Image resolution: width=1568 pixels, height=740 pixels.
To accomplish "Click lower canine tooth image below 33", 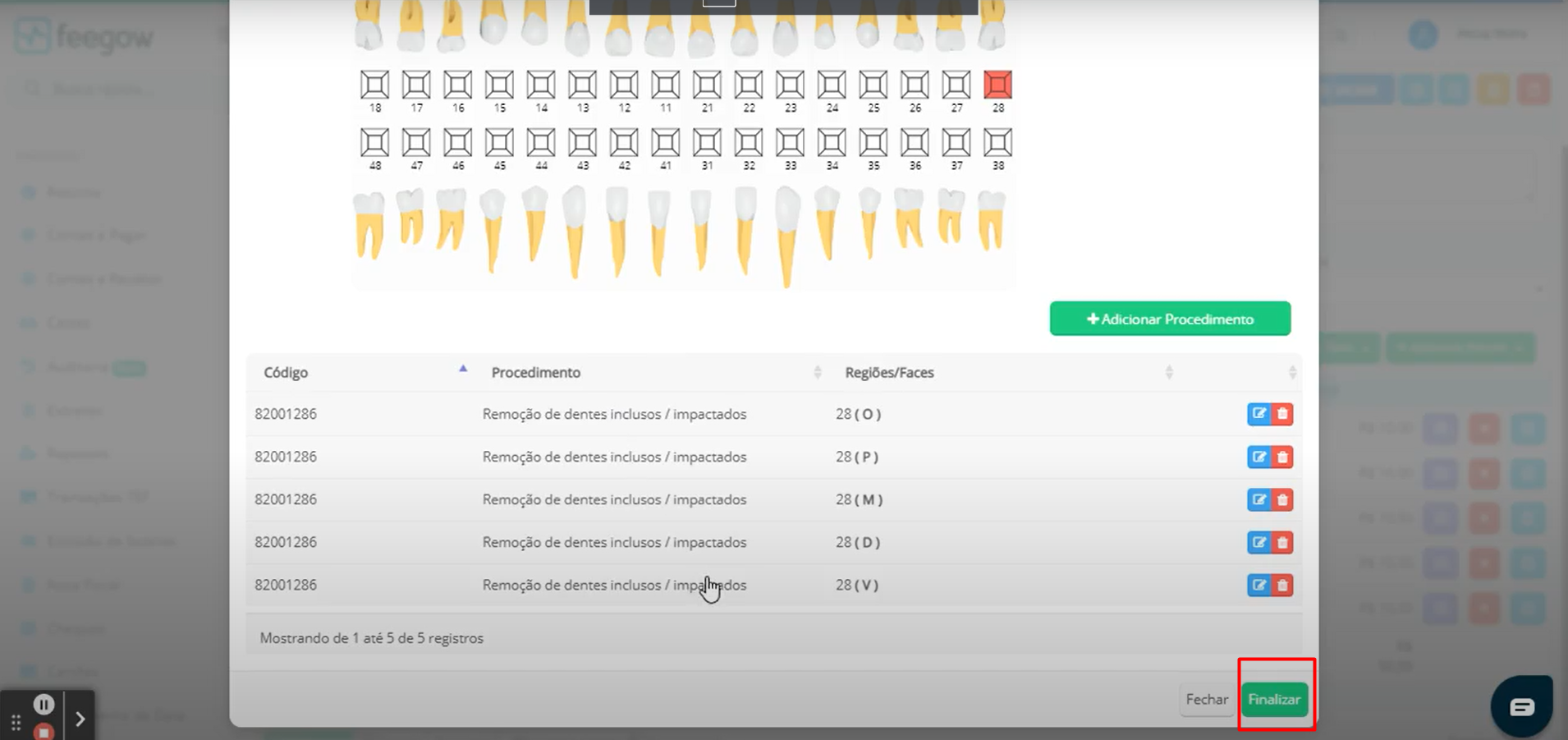I will [786, 236].
